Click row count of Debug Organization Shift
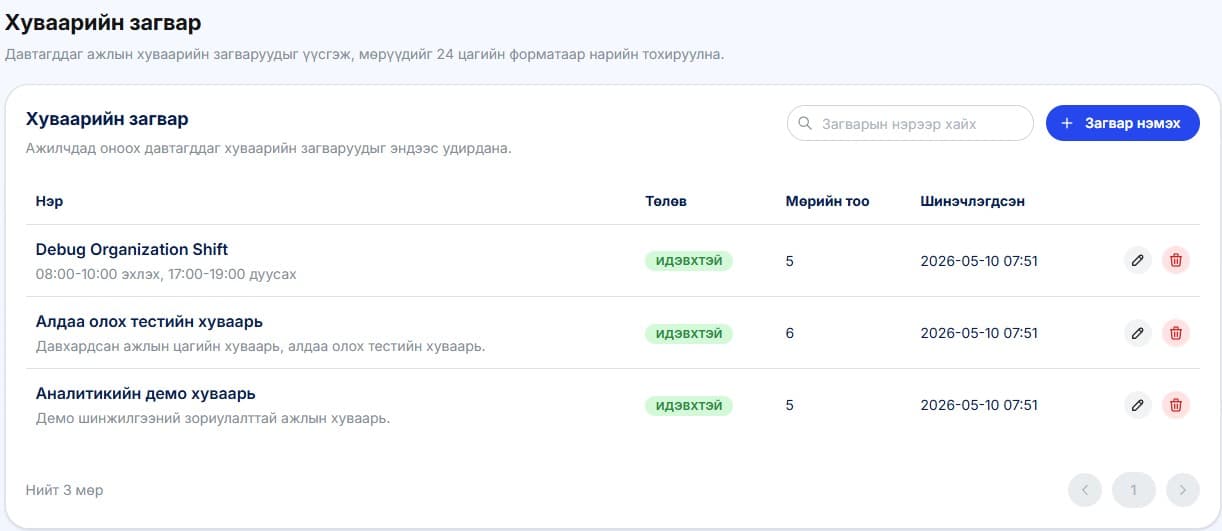Screen dimensions: 1222x531 point(790,261)
